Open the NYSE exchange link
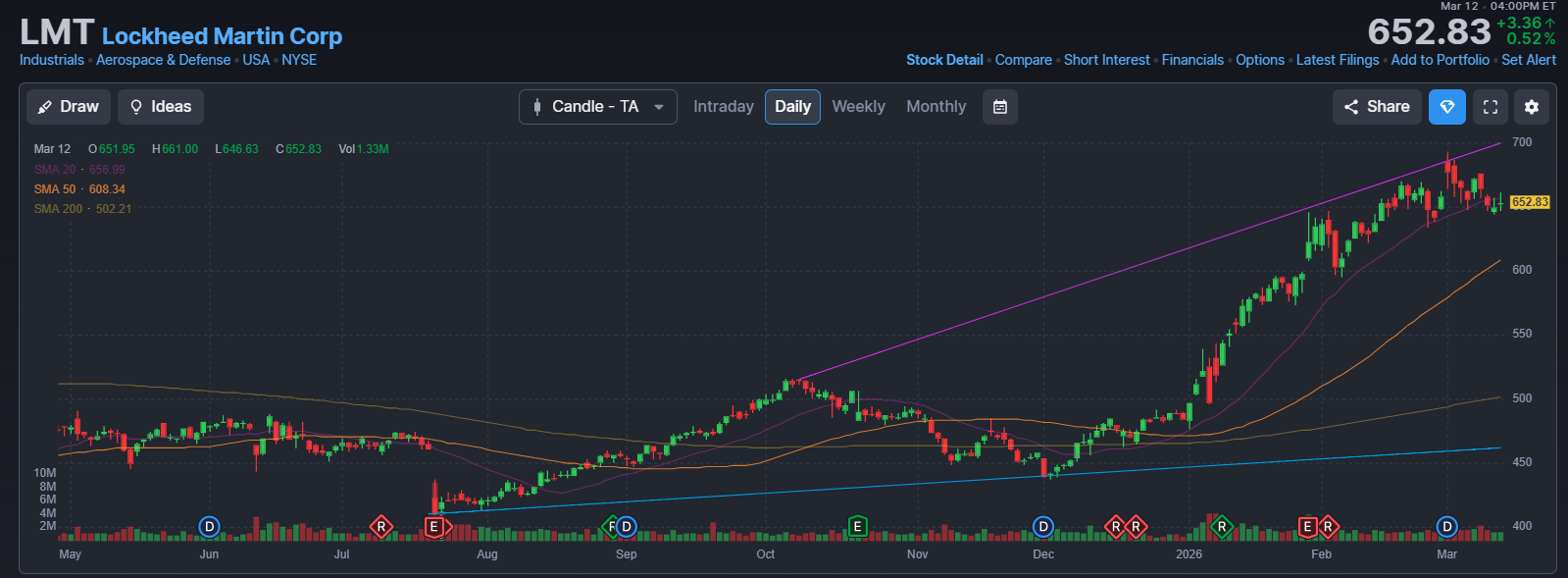Screen dimensions: 1568x578 [x=299, y=60]
